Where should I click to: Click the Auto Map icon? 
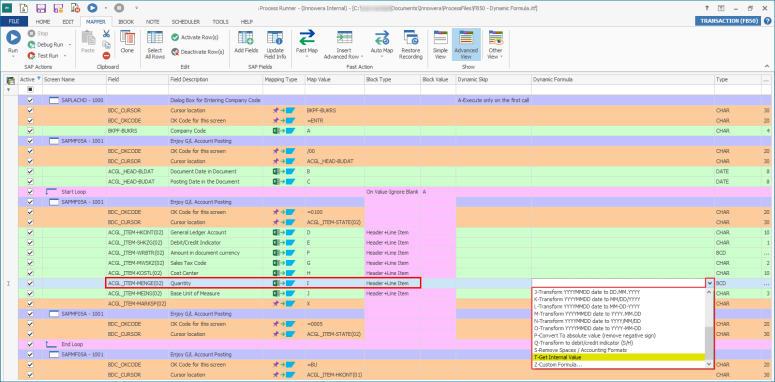click(x=382, y=38)
